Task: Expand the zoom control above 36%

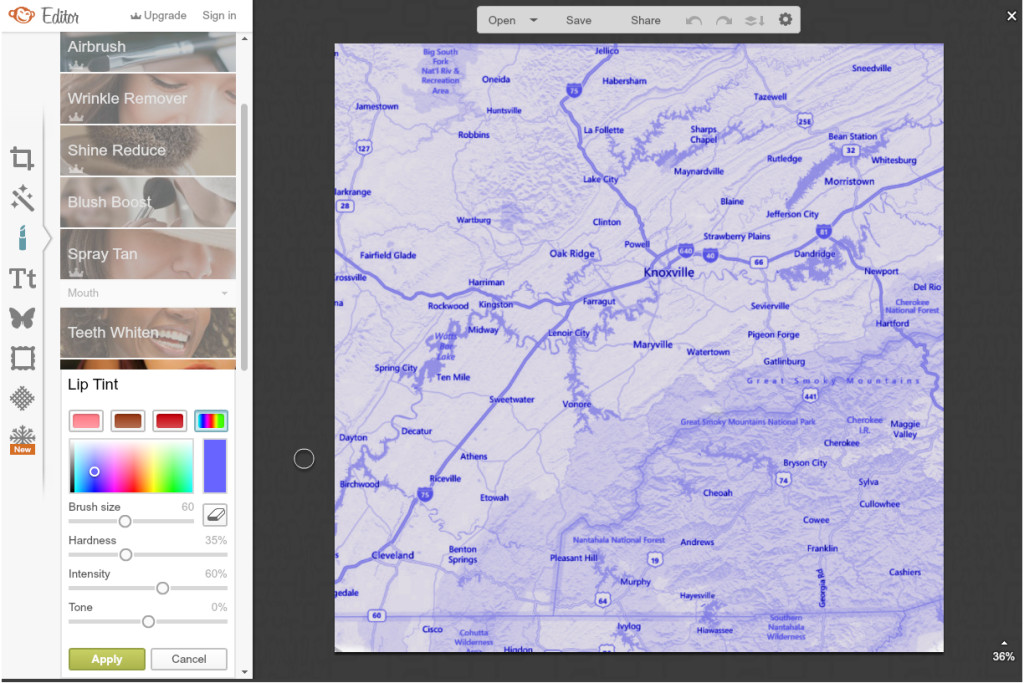Action: pos(1004,643)
